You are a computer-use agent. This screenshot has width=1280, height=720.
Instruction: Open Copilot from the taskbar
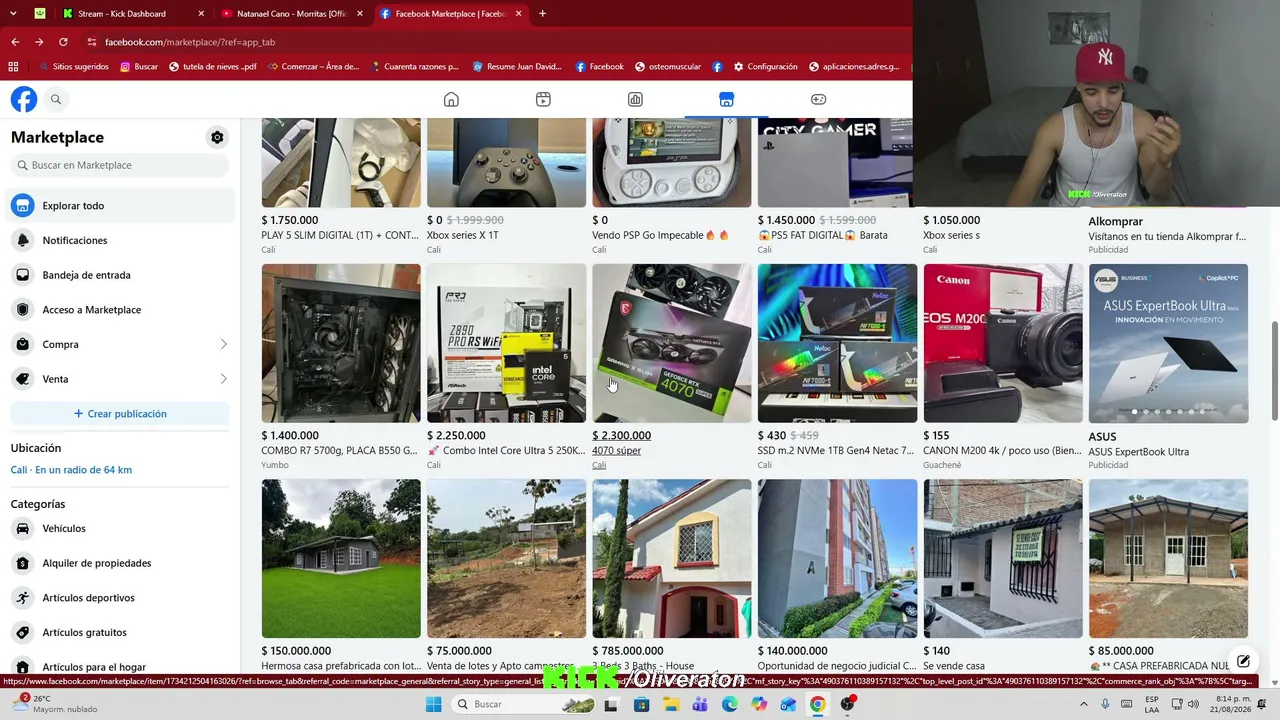[759, 704]
